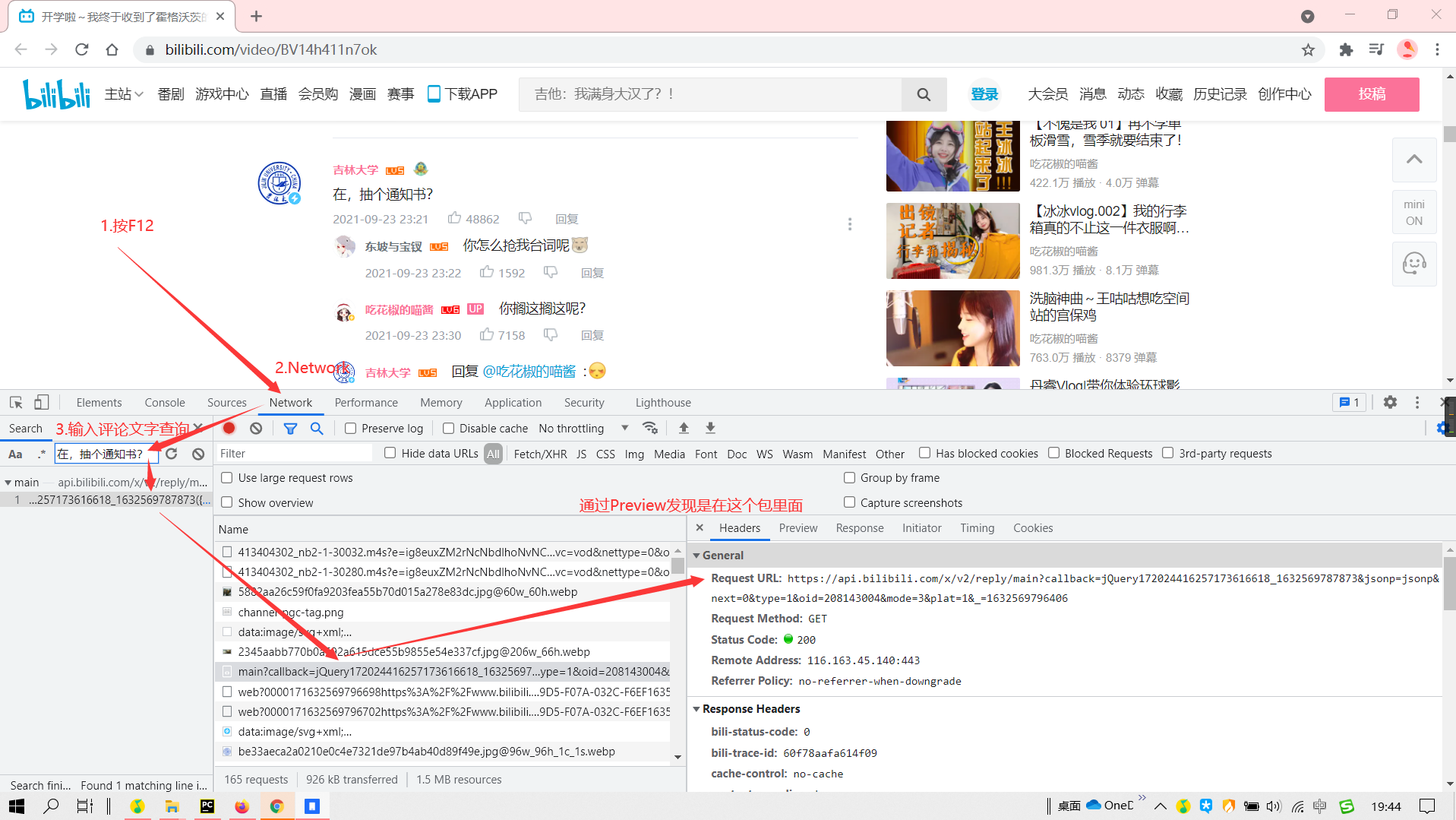Check 3rd-party requests

coord(1167,453)
